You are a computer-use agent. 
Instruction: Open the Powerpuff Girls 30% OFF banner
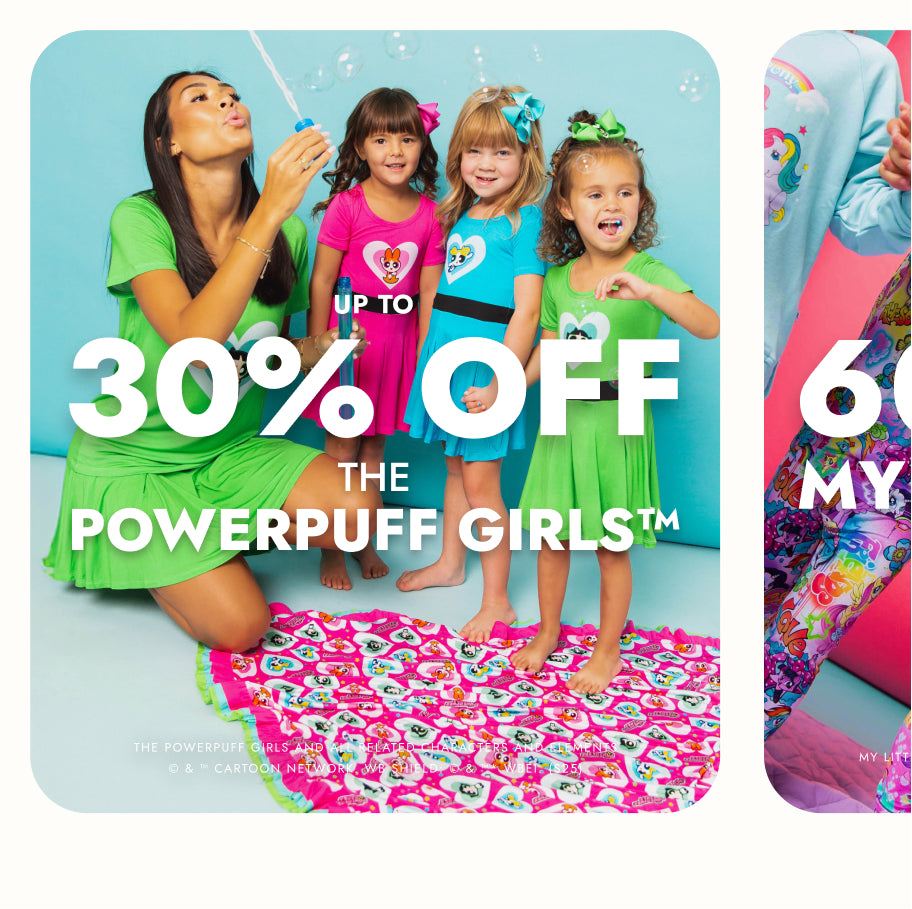click(375, 421)
